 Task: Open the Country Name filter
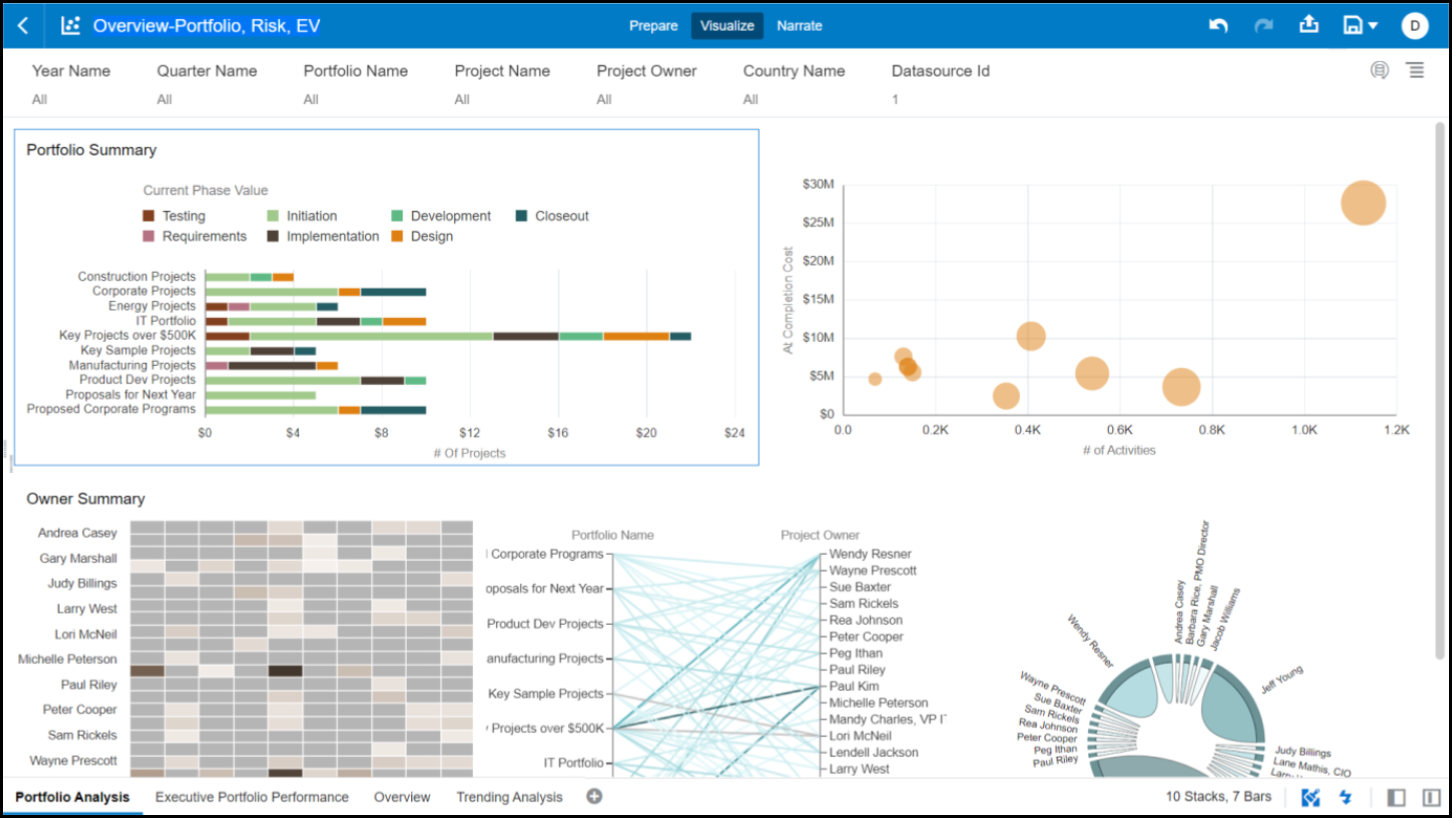point(794,84)
